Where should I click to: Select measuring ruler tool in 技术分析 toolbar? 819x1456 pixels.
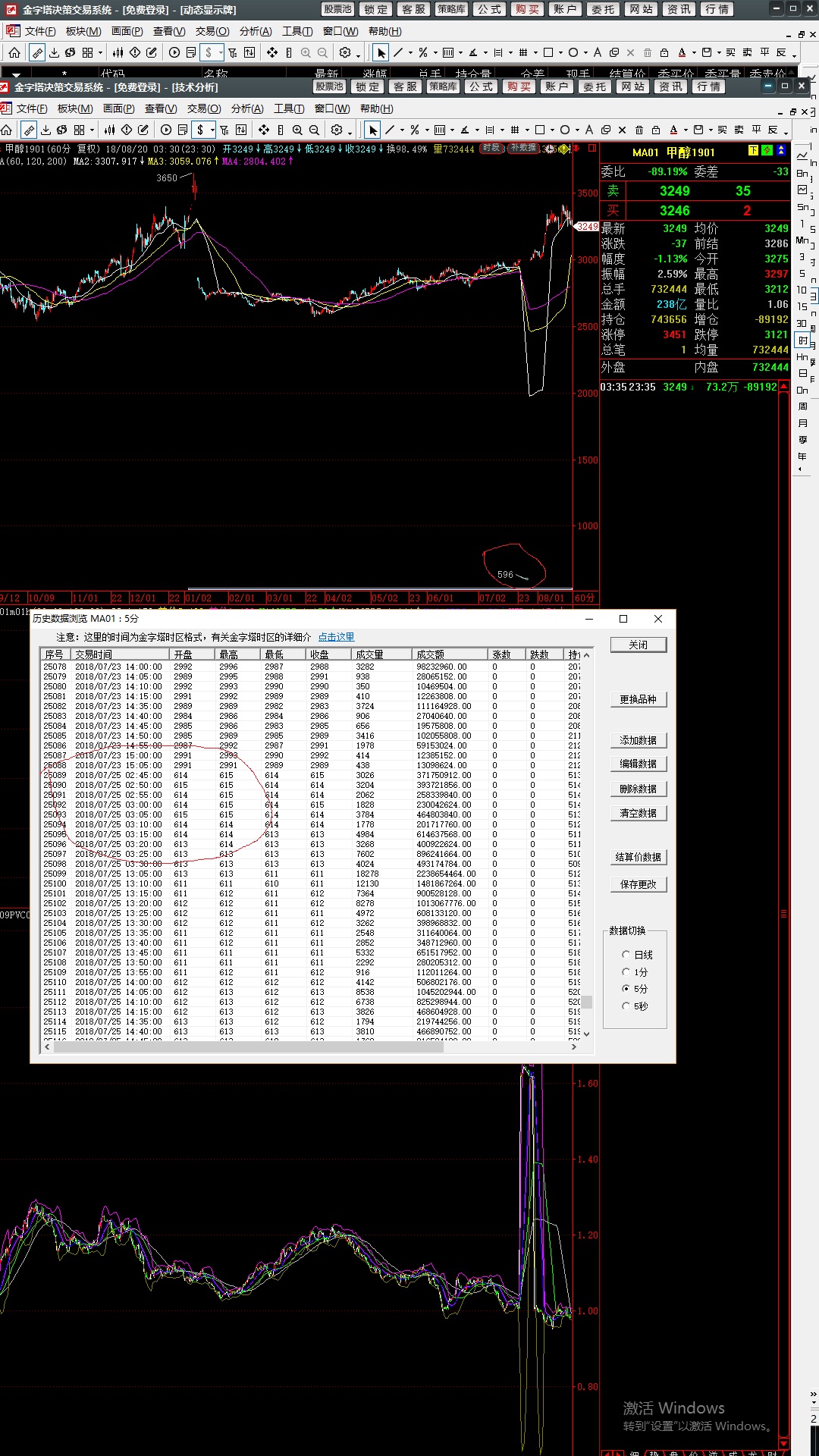tap(29, 130)
